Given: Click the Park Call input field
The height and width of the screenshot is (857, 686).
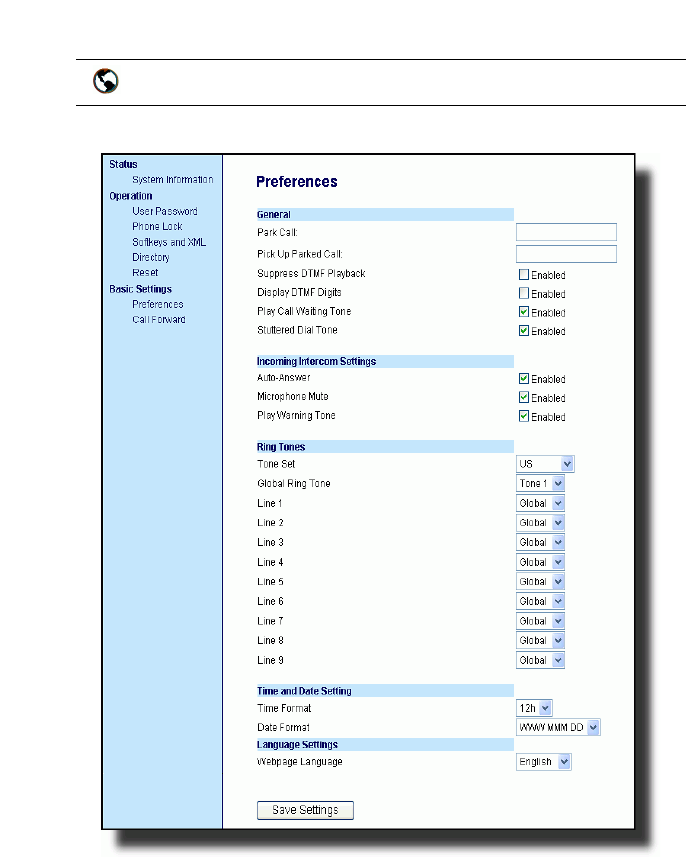Looking at the screenshot, I should tap(566, 232).
